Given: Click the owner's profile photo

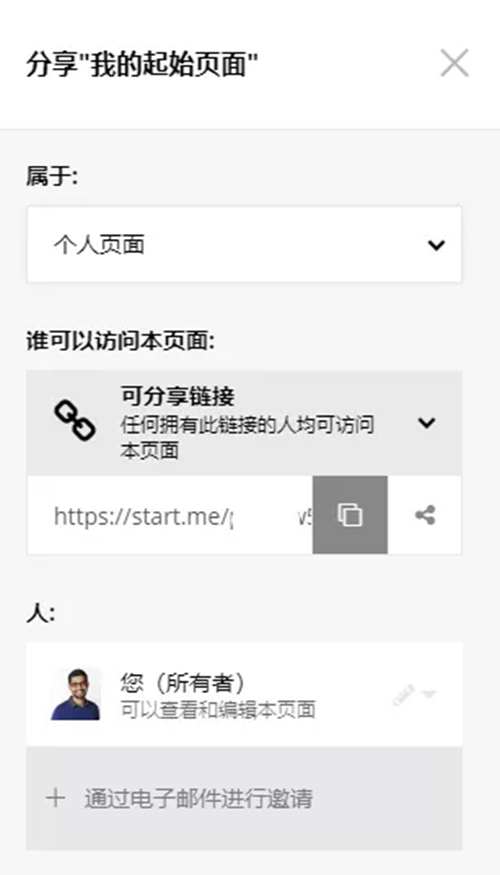Looking at the screenshot, I should [x=76, y=694].
